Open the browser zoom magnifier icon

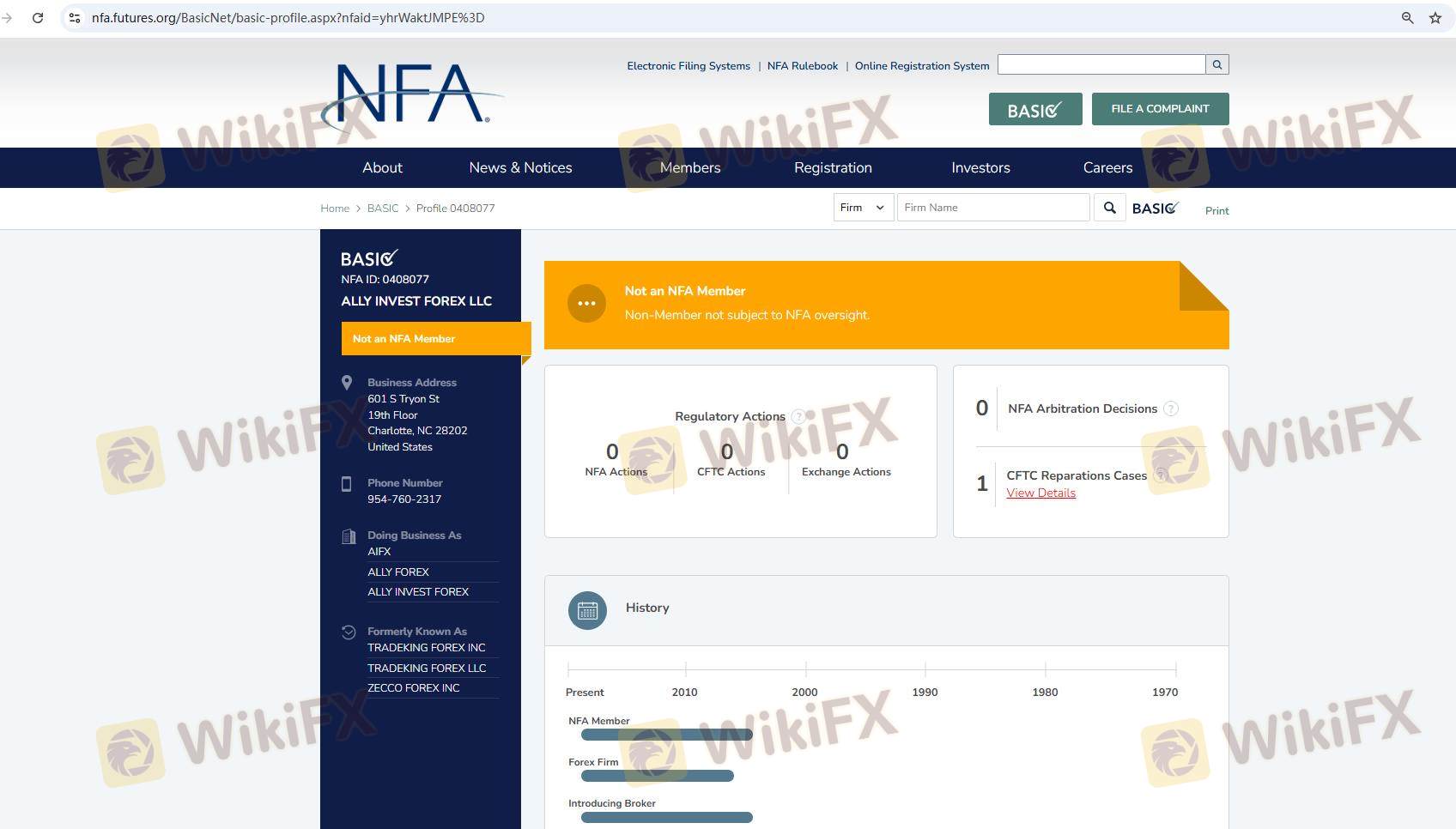click(x=1407, y=17)
